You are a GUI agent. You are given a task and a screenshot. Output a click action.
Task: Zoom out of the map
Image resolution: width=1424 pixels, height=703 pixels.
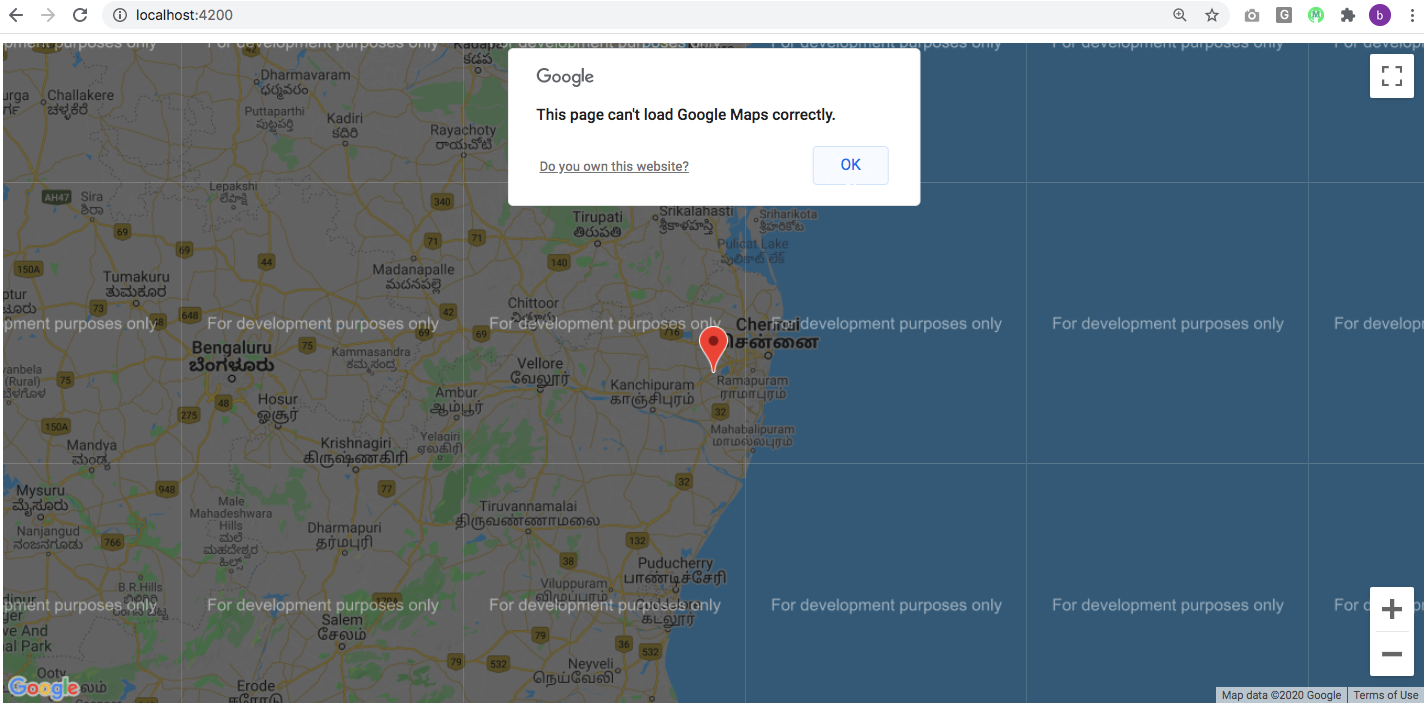point(1391,654)
